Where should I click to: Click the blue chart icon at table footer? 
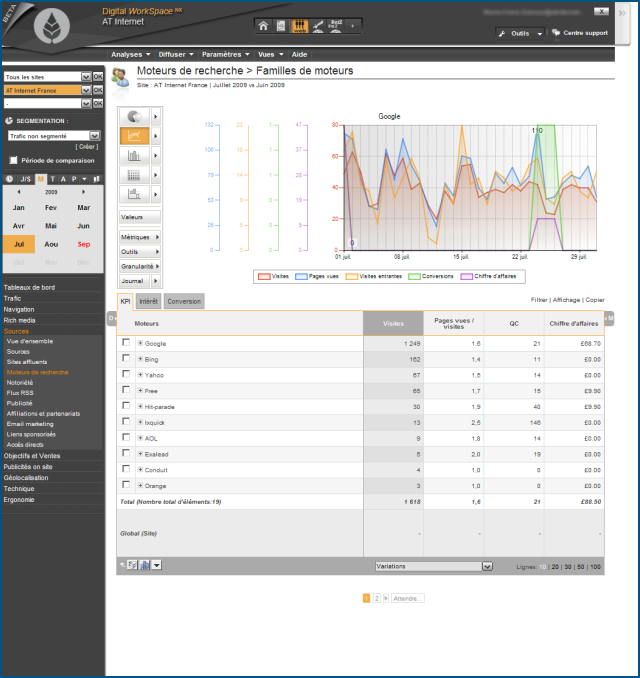tap(145, 565)
